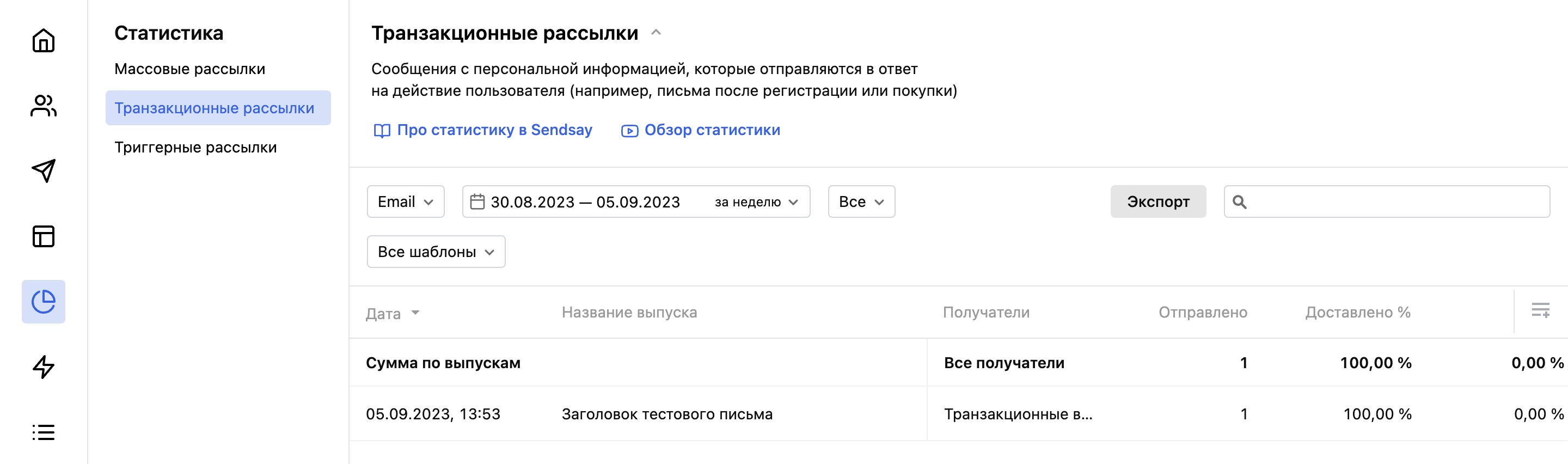Viewport: 1568px width, 464px height.
Task: Expand the "Все шаблоны" dropdown
Action: 436,252
